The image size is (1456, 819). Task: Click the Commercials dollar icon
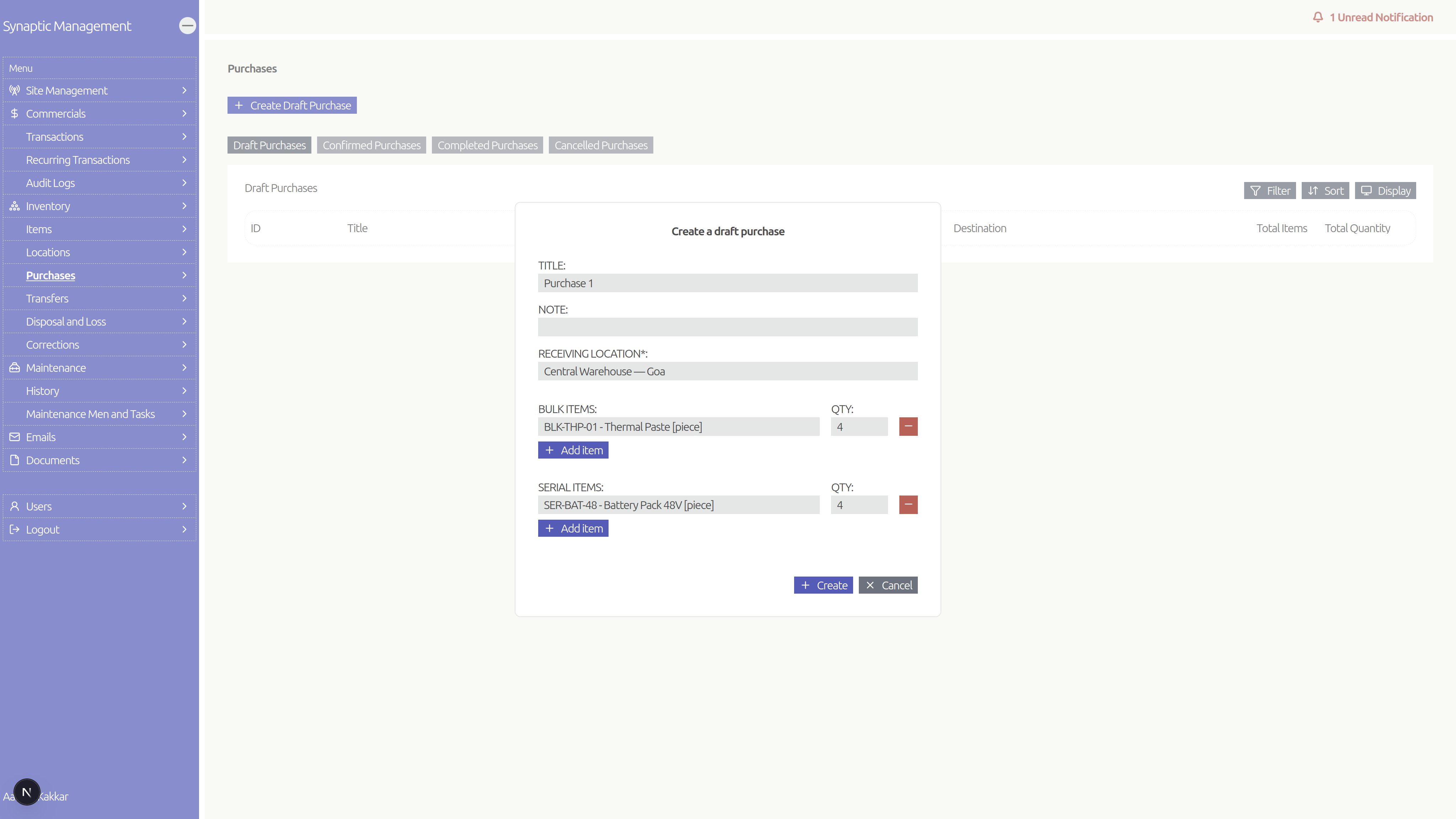[x=15, y=114]
